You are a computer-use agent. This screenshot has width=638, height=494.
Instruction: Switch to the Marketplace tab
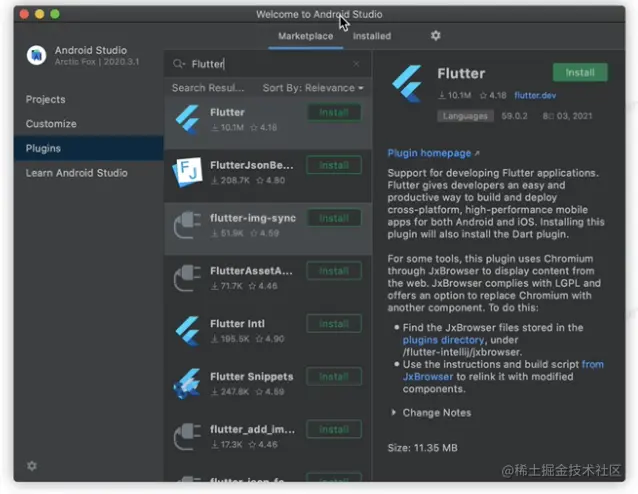[x=306, y=36]
